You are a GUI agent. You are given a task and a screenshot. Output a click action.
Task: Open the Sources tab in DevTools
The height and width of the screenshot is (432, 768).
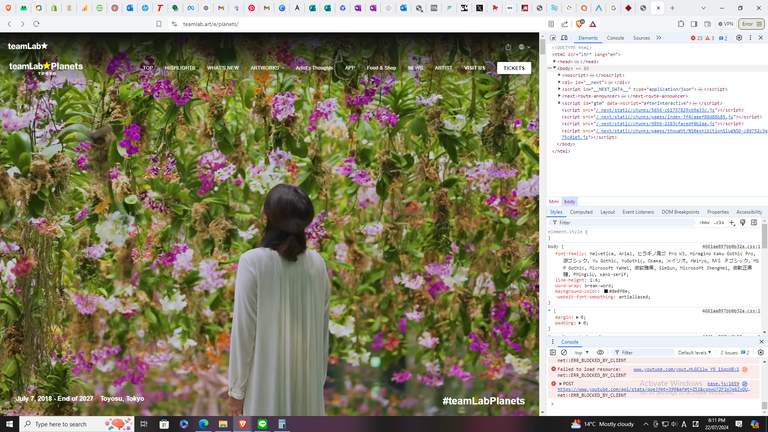641,38
